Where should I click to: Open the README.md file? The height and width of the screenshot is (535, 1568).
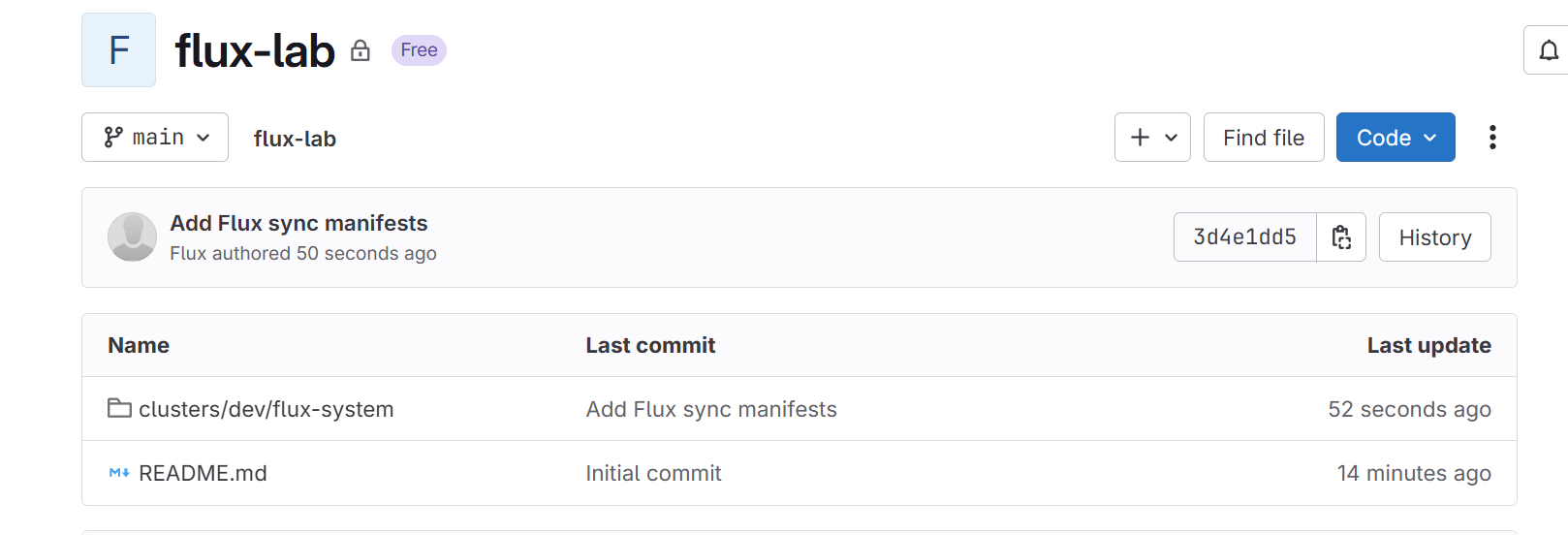[x=203, y=473]
